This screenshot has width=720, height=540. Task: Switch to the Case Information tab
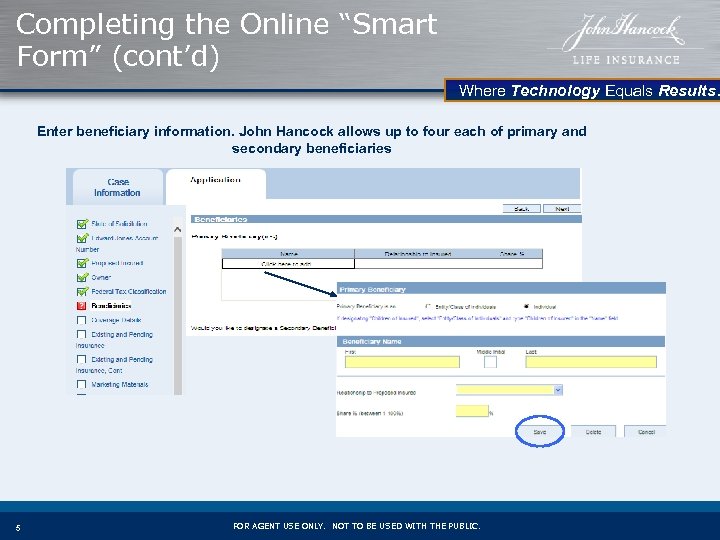(118, 187)
